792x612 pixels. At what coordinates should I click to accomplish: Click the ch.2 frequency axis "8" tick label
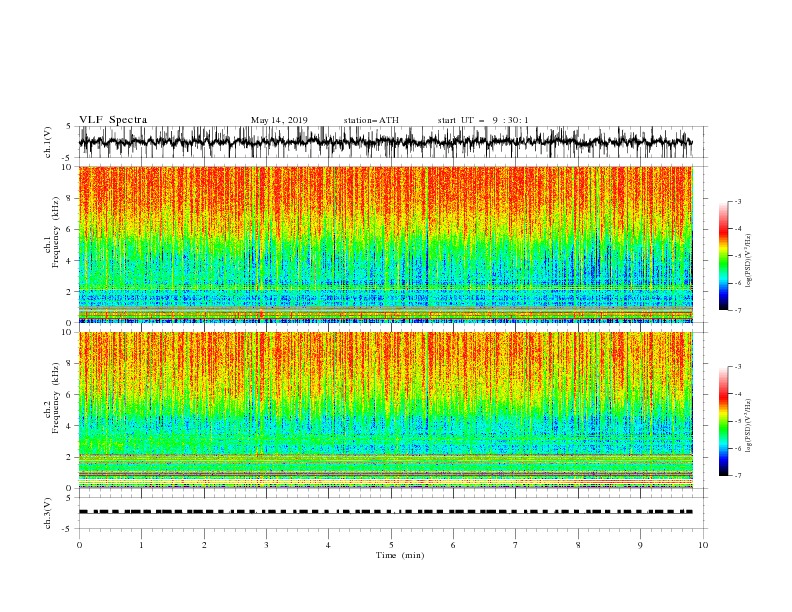coord(70,364)
